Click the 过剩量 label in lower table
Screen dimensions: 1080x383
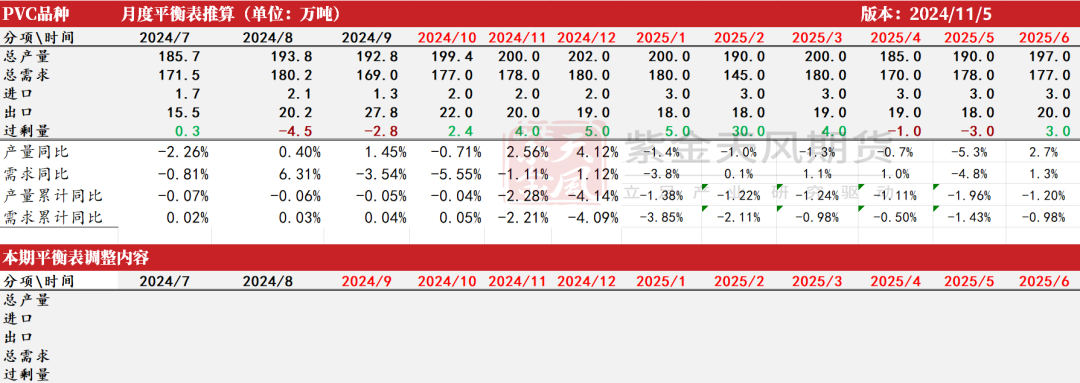tap(27, 375)
